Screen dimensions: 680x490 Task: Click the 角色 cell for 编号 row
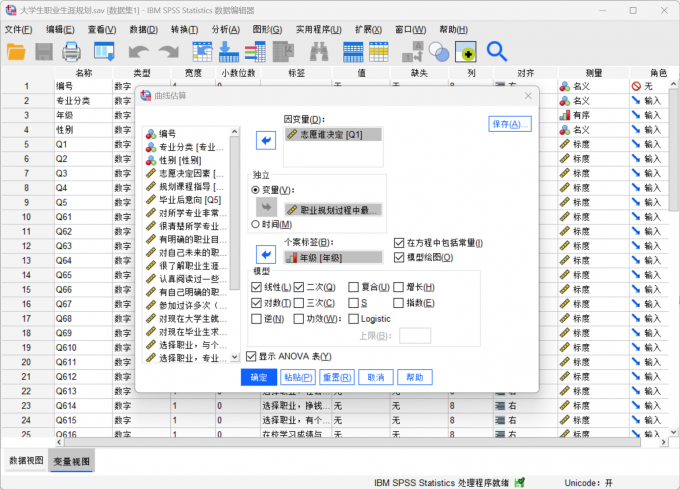click(x=650, y=86)
